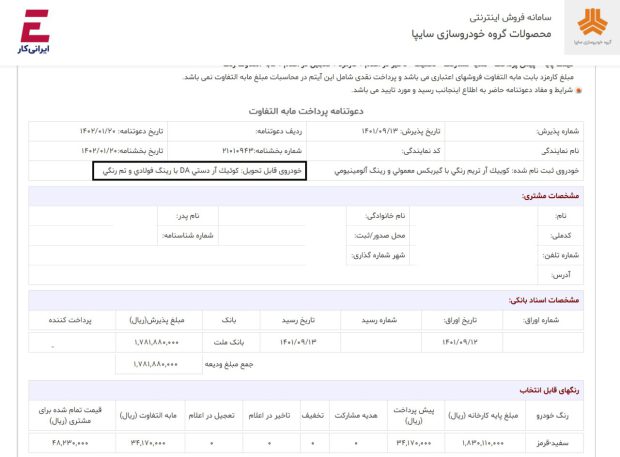This screenshot has height=457, width=620.
Task: Click the 'کدملی' label
Action: point(561,236)
